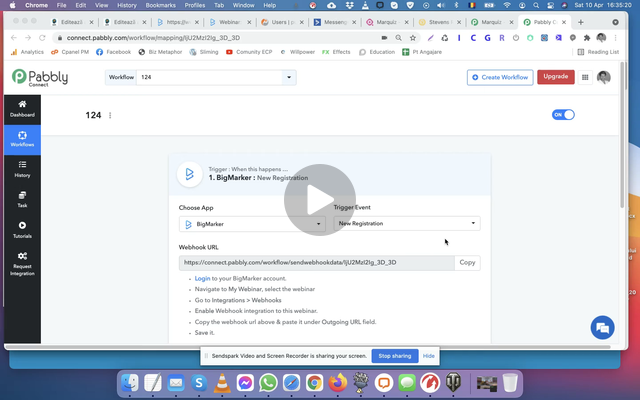Bookmark this page with star icon
Image resolution: width=640 pixels, height=400 pixels.
(x=413, y=38)
